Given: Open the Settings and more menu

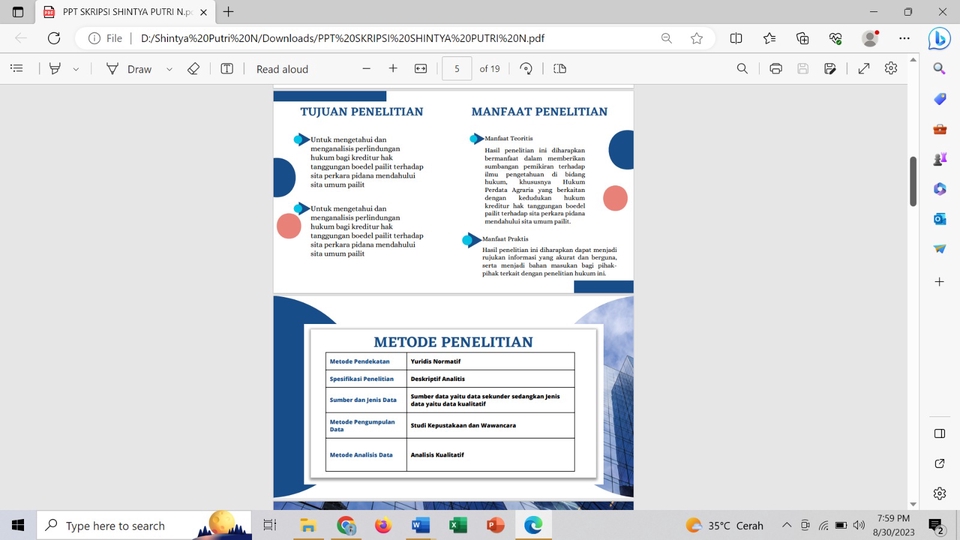Looking at the screenshot, I should [x=904, y=38].
